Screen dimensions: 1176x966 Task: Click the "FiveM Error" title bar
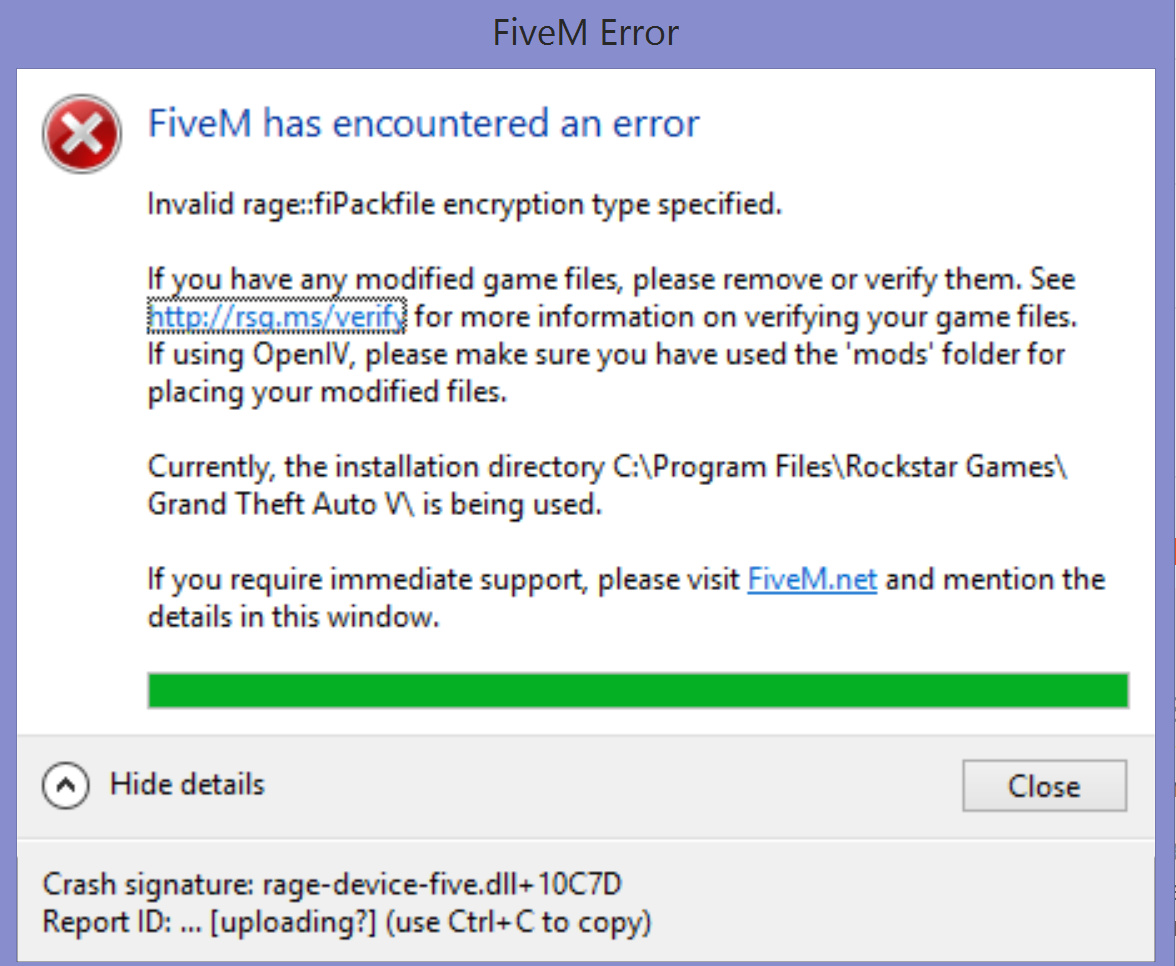pos(586,33)
